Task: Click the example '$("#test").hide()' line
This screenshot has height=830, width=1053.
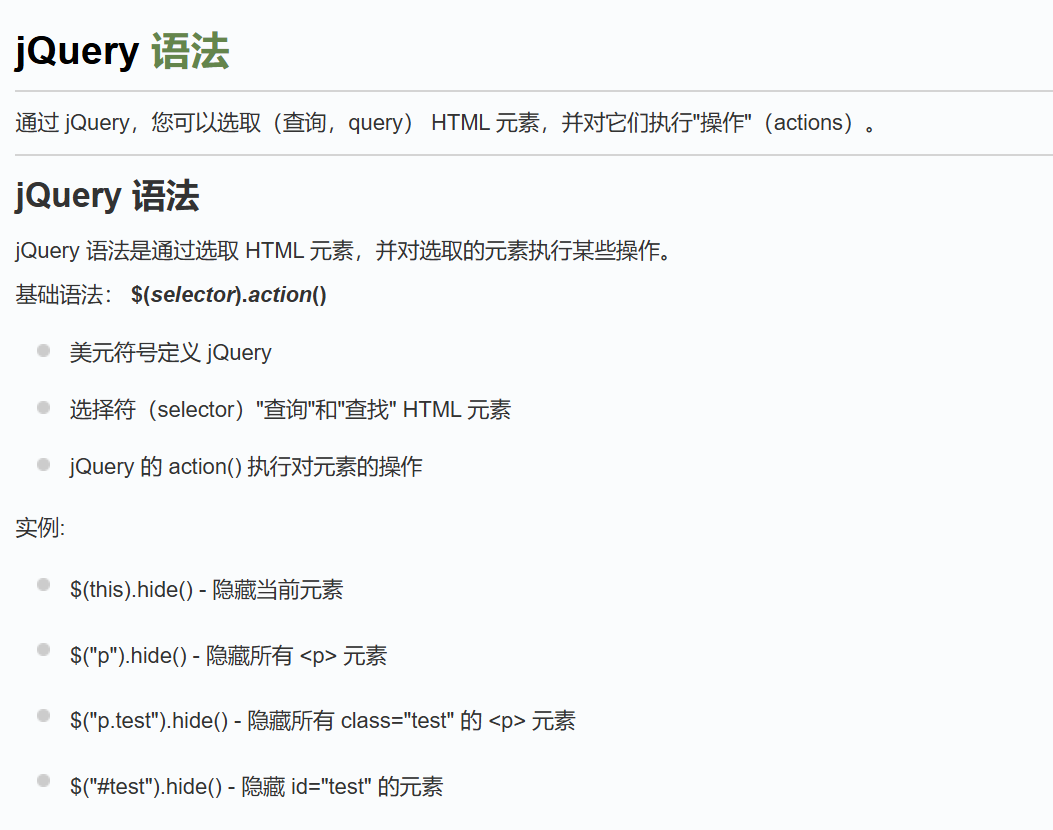Action: [x=256, y=786]
